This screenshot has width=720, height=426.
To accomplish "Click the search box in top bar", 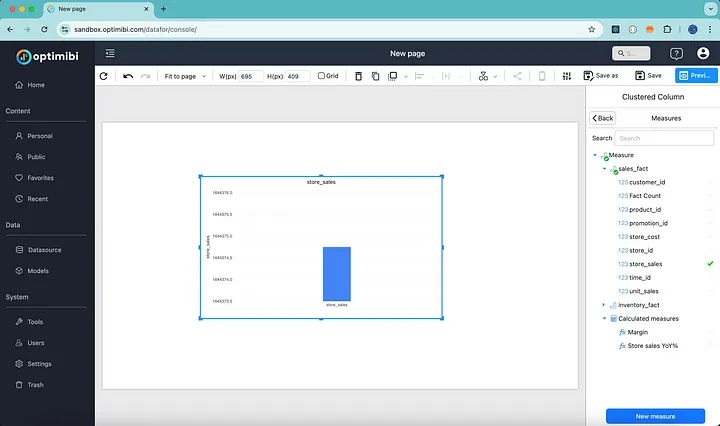I will [631, 53].
